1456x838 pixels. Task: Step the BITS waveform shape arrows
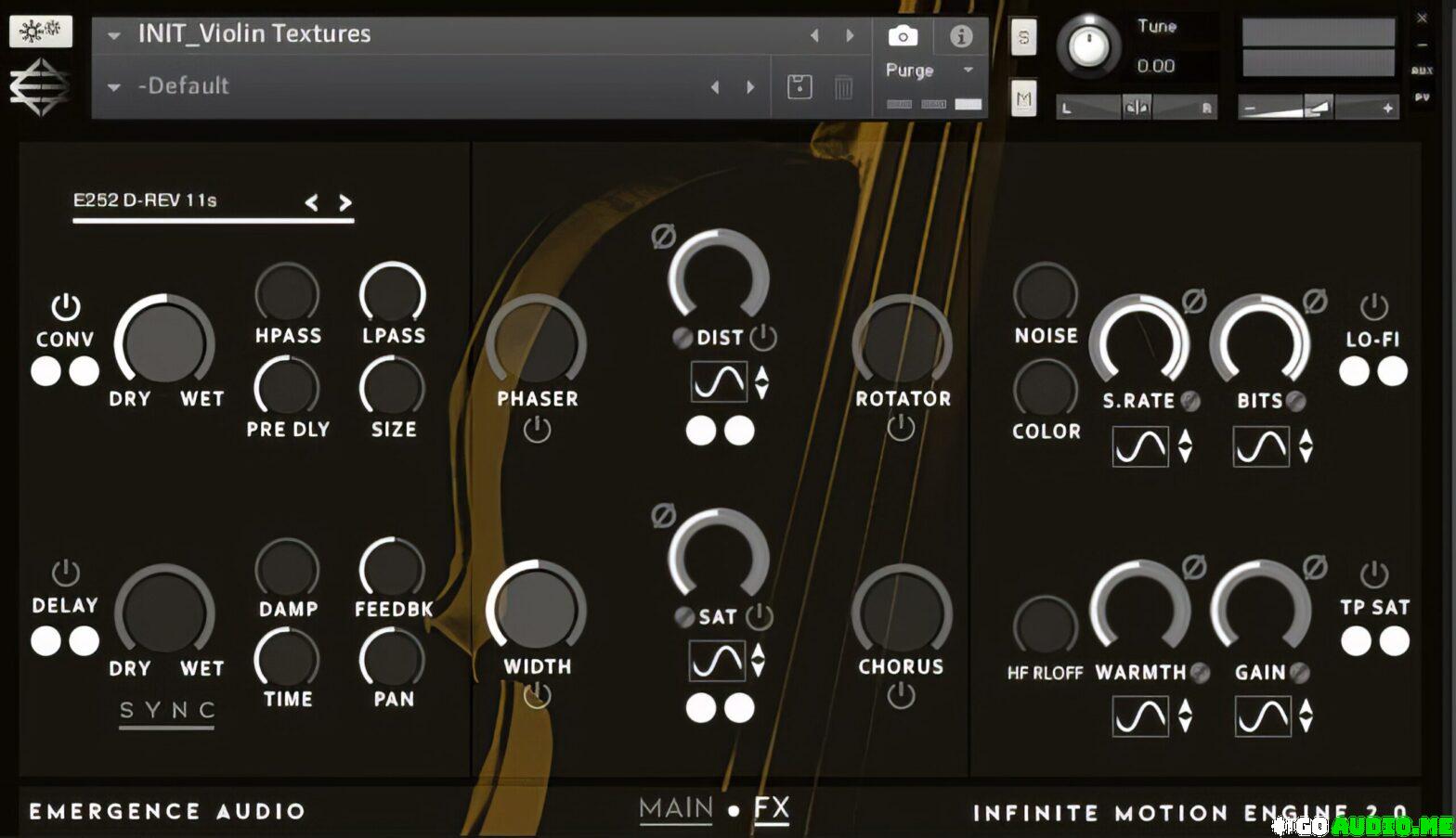click(1306, 445)
